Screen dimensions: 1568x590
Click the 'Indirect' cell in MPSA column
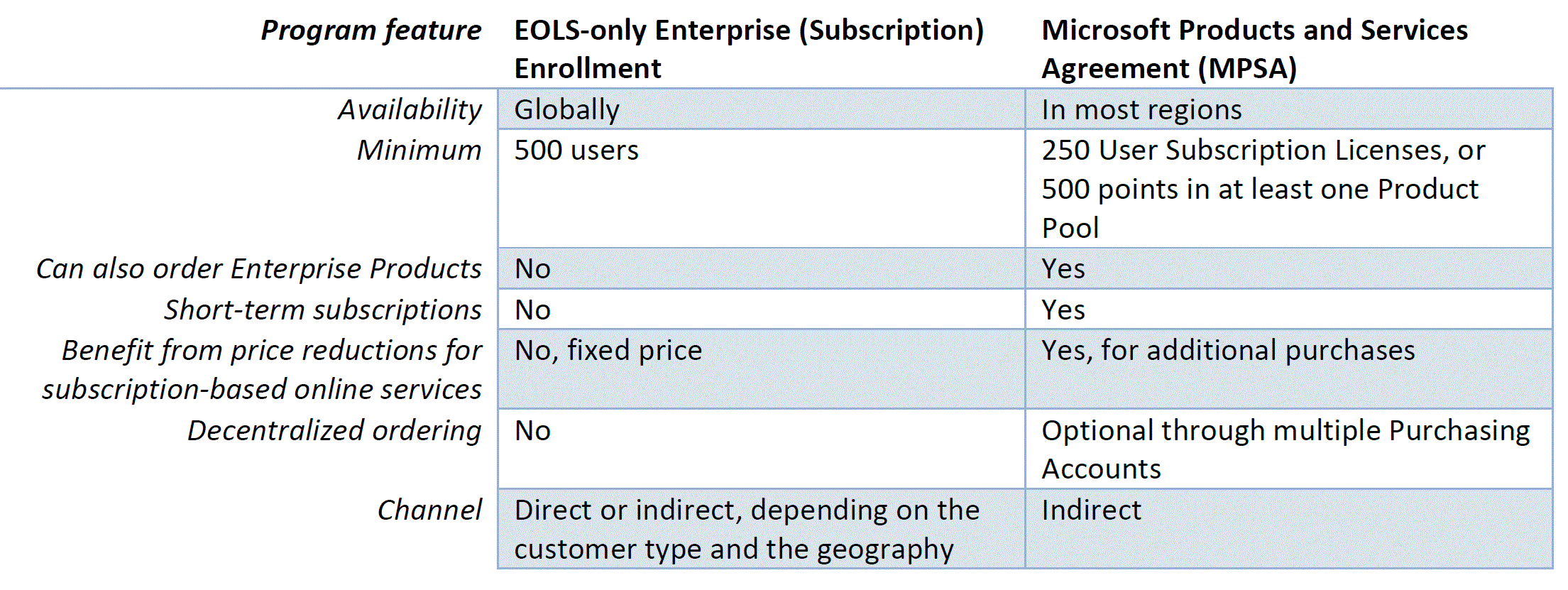click(x=1091, y=510)
